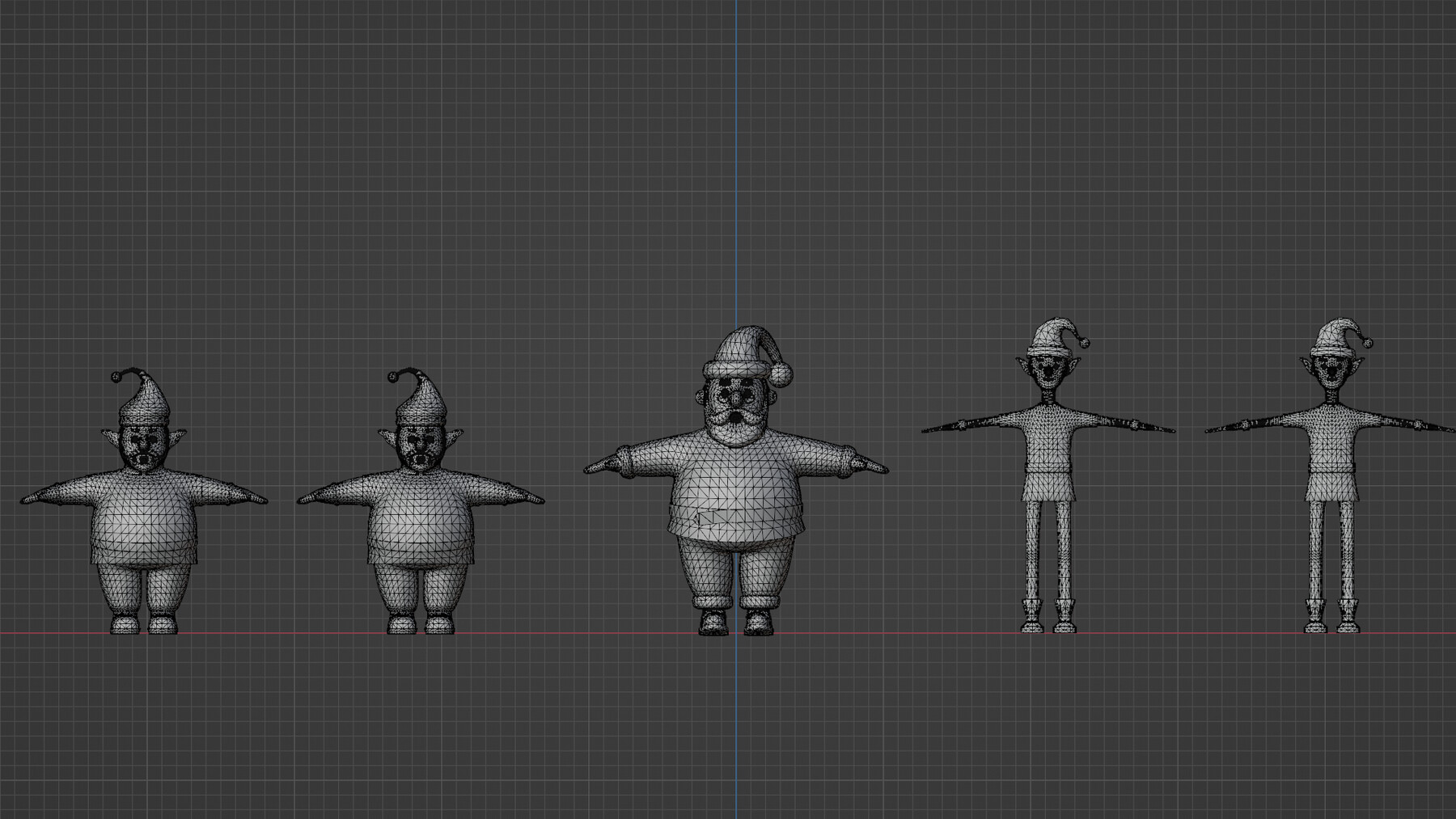Click the pointed hat of the first chubby elf
The width and height of the screenshot is (1456, 819).
coord(146,400)
